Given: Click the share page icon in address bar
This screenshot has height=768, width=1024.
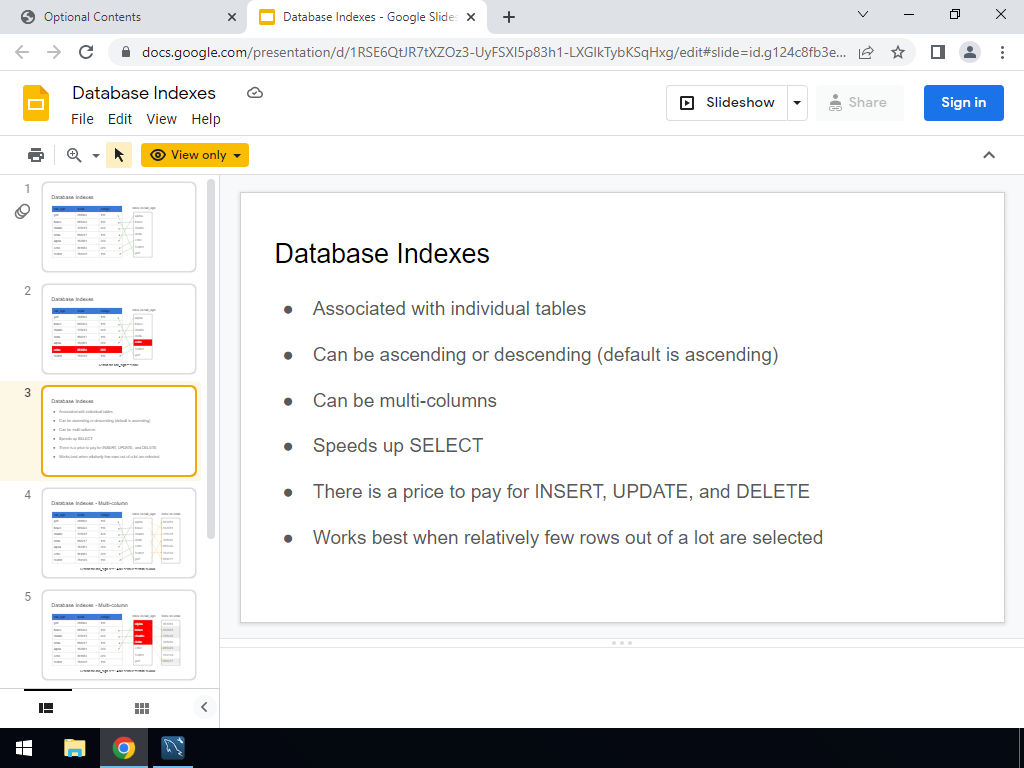Looking at the screenshot, I should 866,52.
